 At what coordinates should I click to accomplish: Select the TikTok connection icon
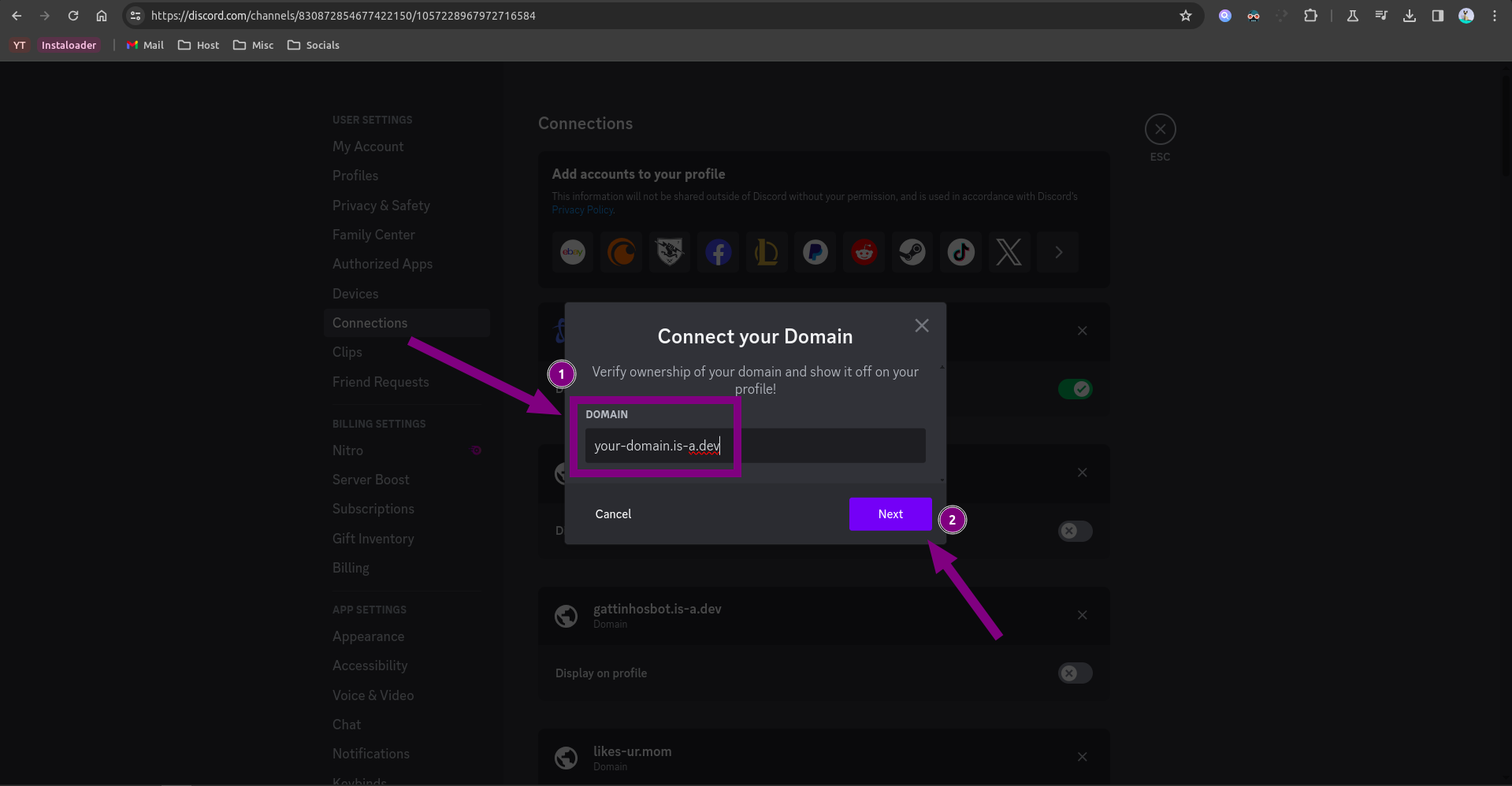pos(960,253)
